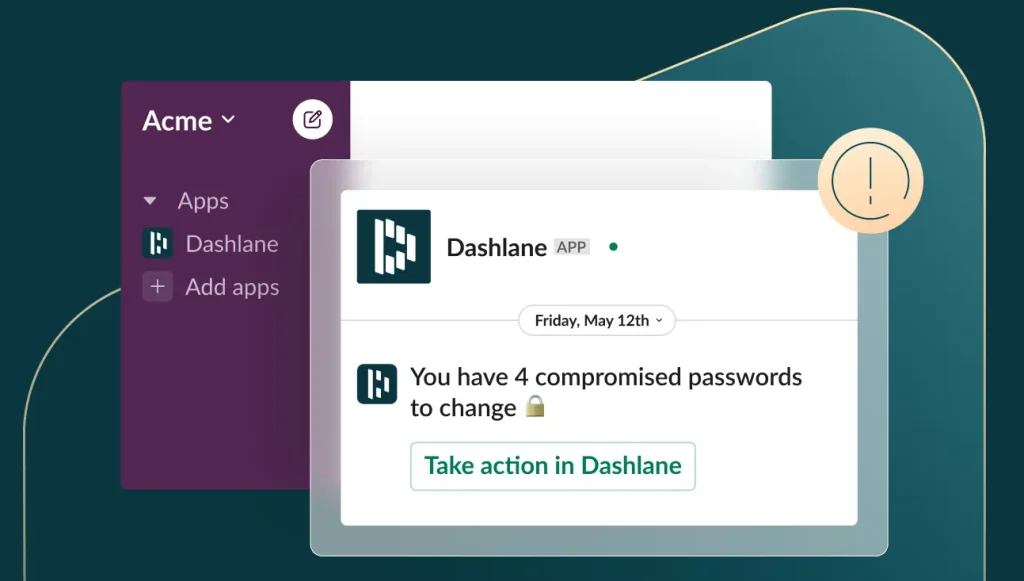
Task: Click the Dashlane app name in header
Action: pyautogui.click(x=496, y=247)
